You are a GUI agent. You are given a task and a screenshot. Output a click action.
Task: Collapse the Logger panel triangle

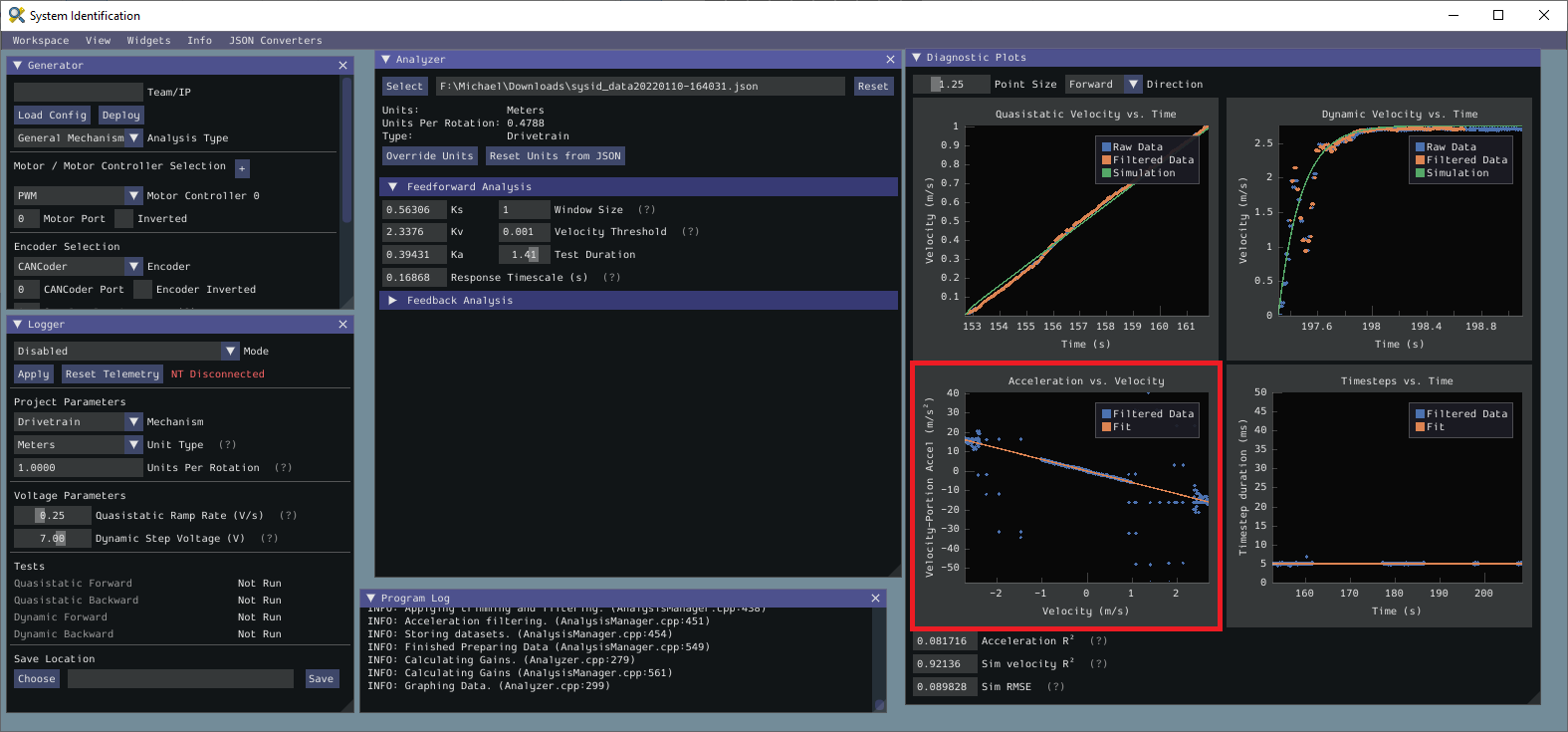pyautogui.click(x=17, y=325)
